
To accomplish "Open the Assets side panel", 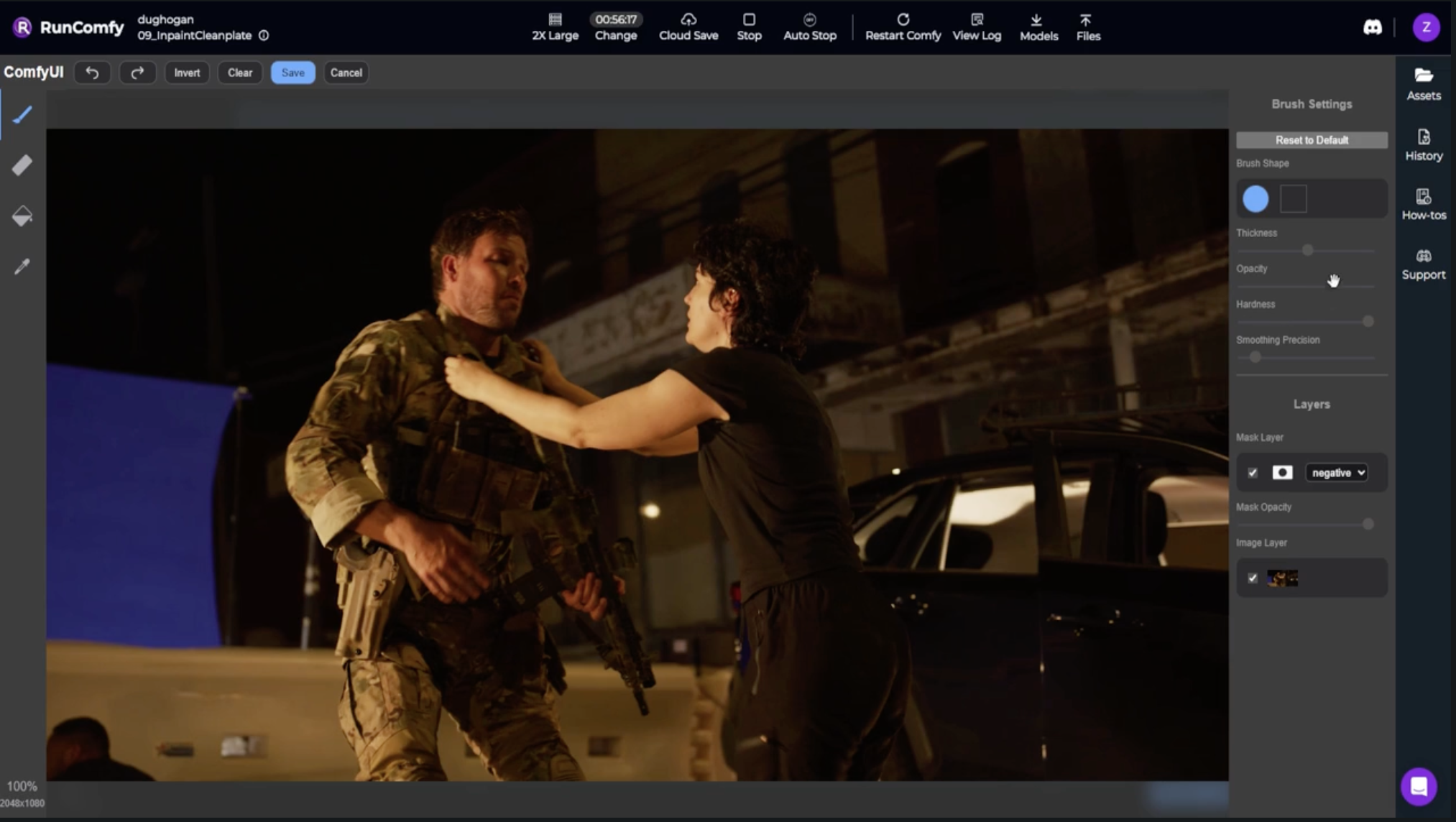I will pyautogui.click(x=1423, y=84).
